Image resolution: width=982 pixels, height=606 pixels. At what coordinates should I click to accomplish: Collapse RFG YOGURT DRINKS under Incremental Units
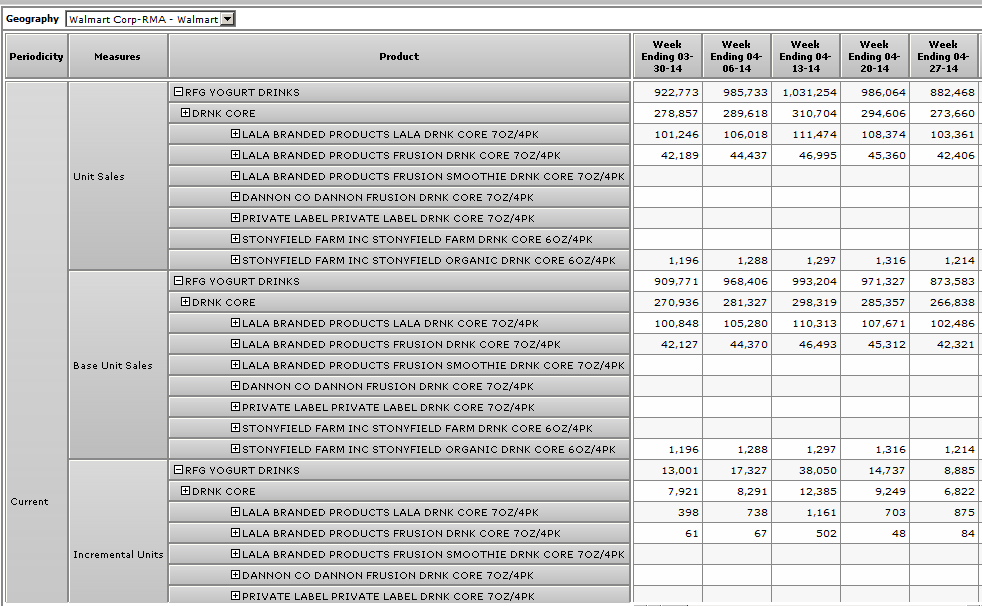pyautogui.click(x=179, y=470)
